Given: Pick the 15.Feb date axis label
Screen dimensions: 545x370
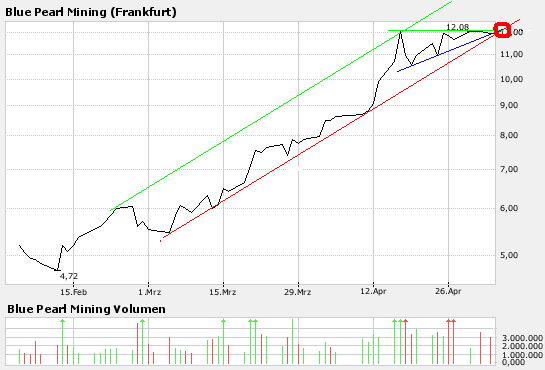Looking at the screenshot, I should point(73,292).
